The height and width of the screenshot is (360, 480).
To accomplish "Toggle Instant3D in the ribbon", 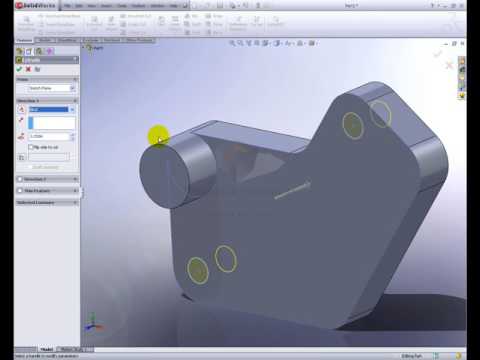I will (275, 22).
